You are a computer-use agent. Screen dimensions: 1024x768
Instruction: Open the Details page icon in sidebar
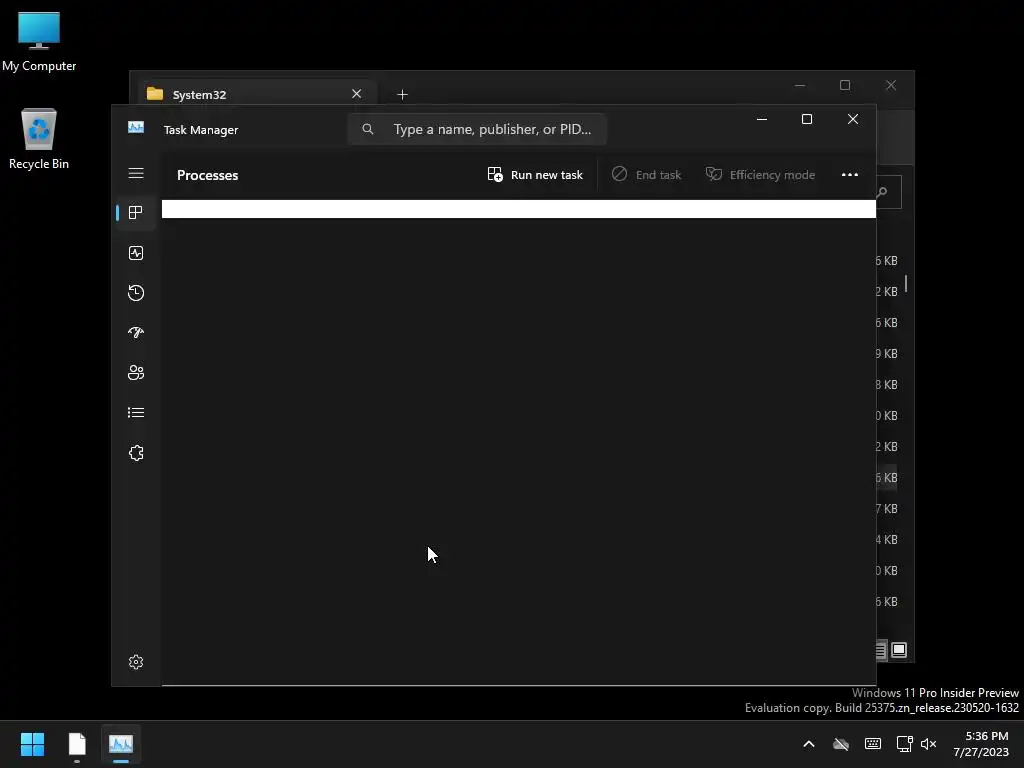point(136,413)
